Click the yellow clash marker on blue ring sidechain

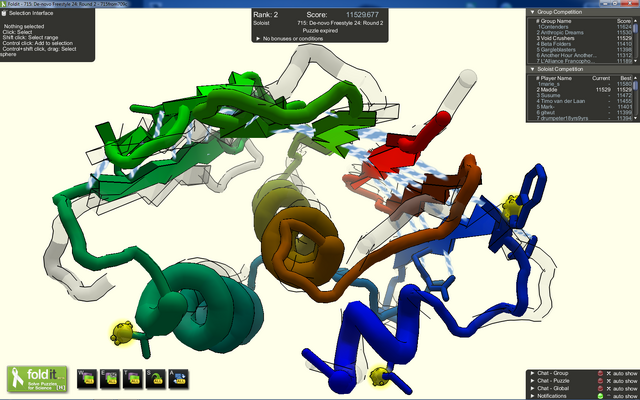(x=511, y=206)
